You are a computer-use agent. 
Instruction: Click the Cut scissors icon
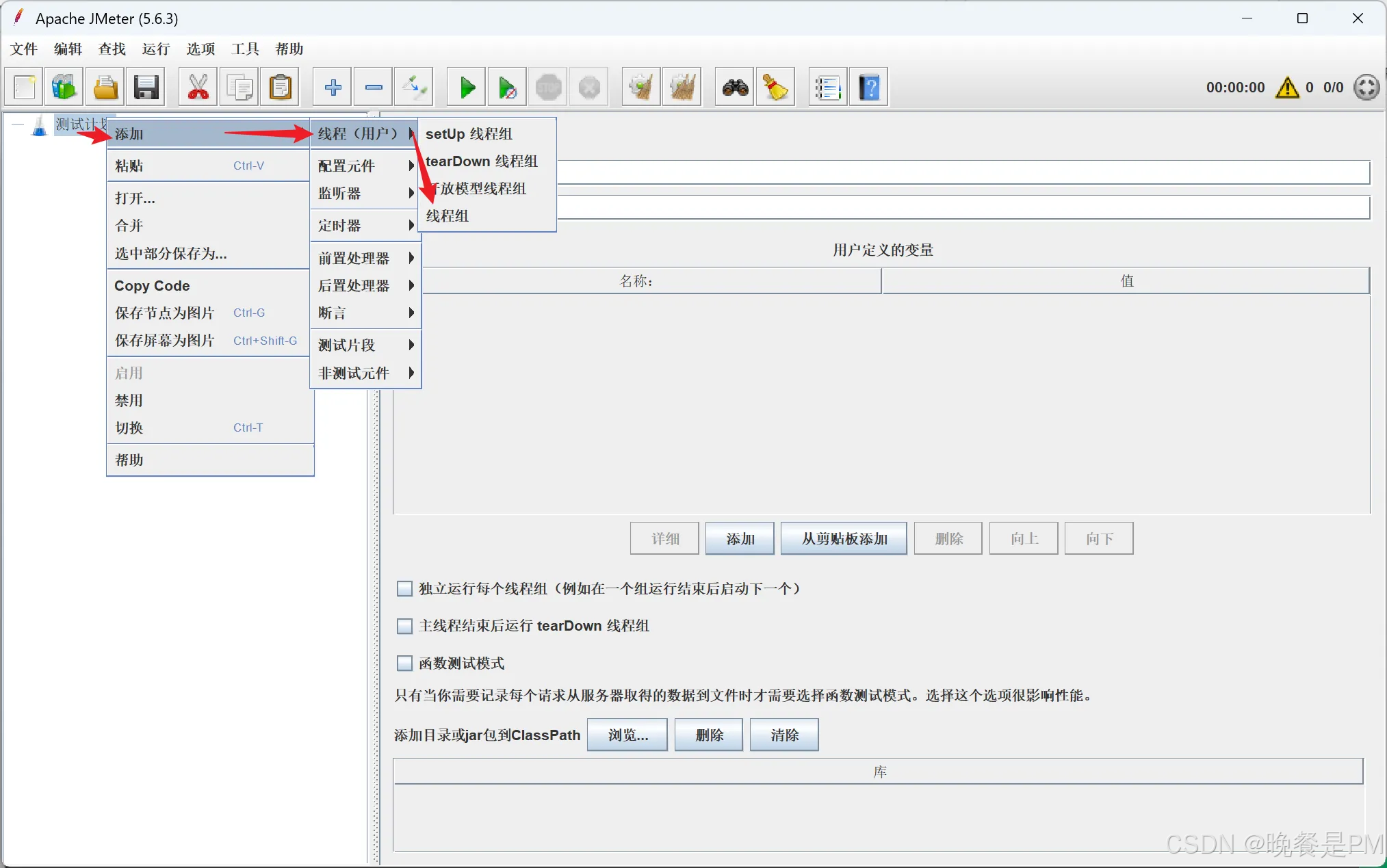tap(198, 88)
